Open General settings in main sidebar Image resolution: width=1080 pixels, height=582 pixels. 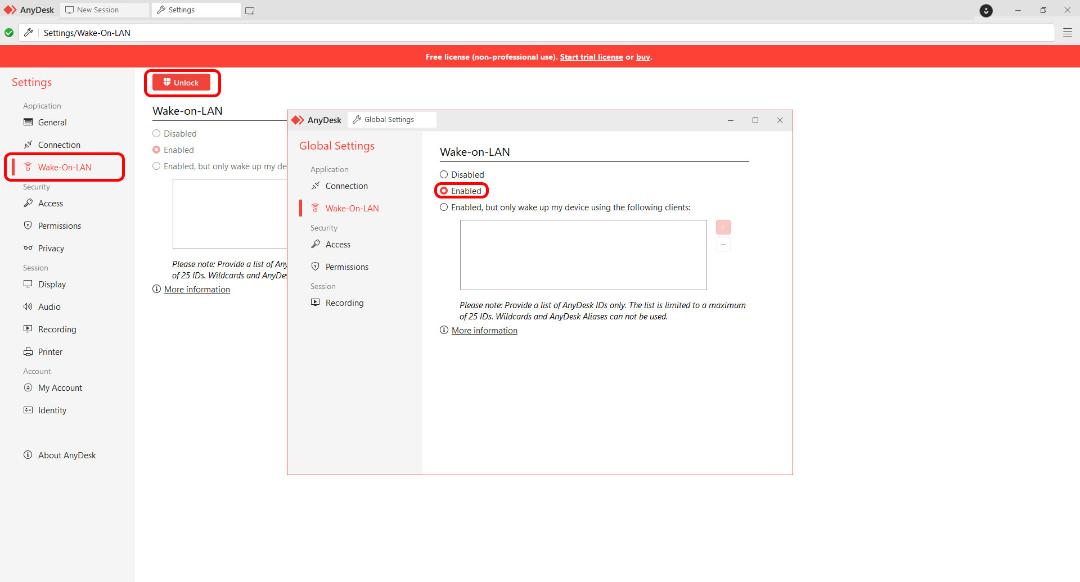(52, 123)
